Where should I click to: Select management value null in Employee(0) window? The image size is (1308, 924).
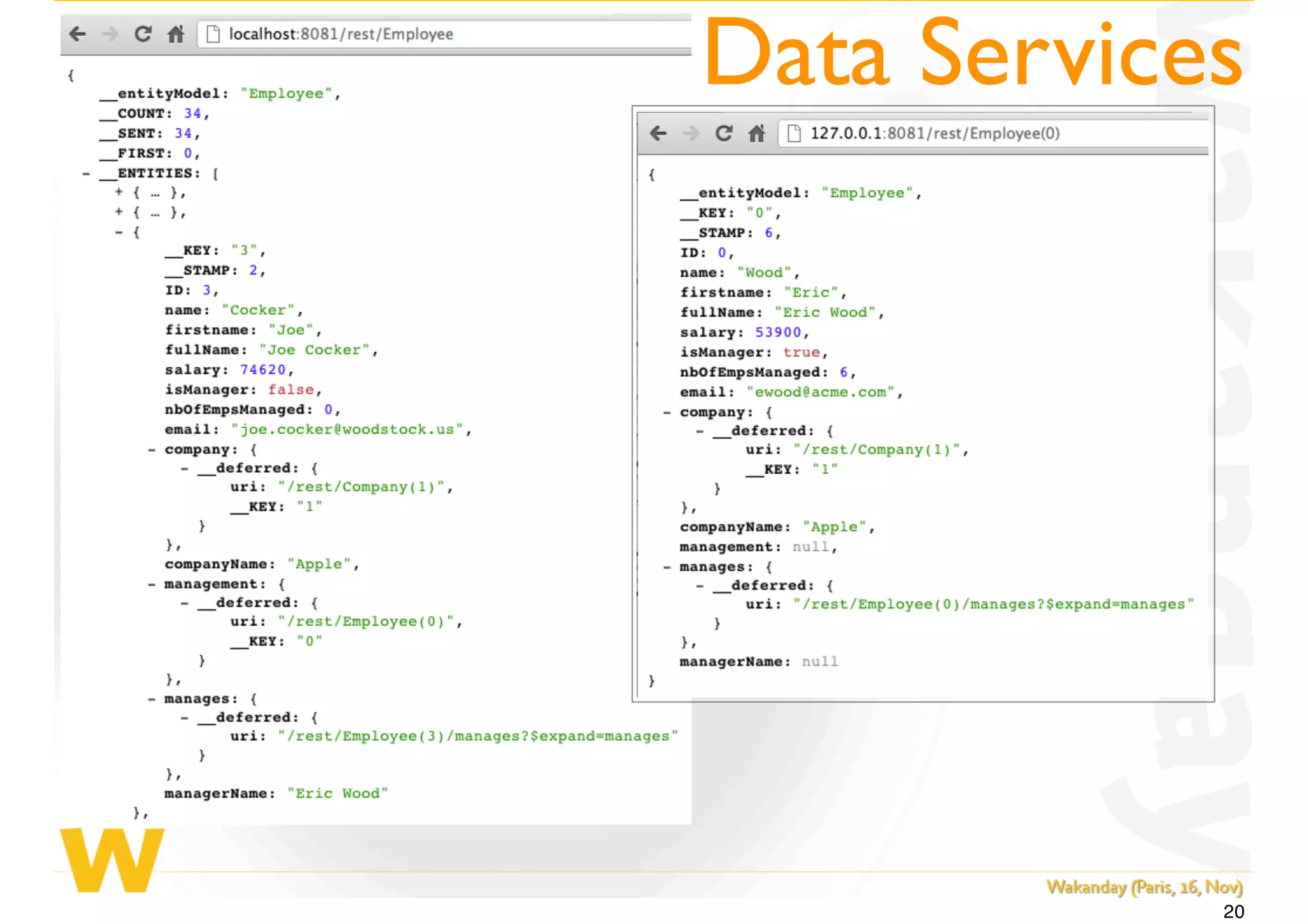click(x=810, y=547)
